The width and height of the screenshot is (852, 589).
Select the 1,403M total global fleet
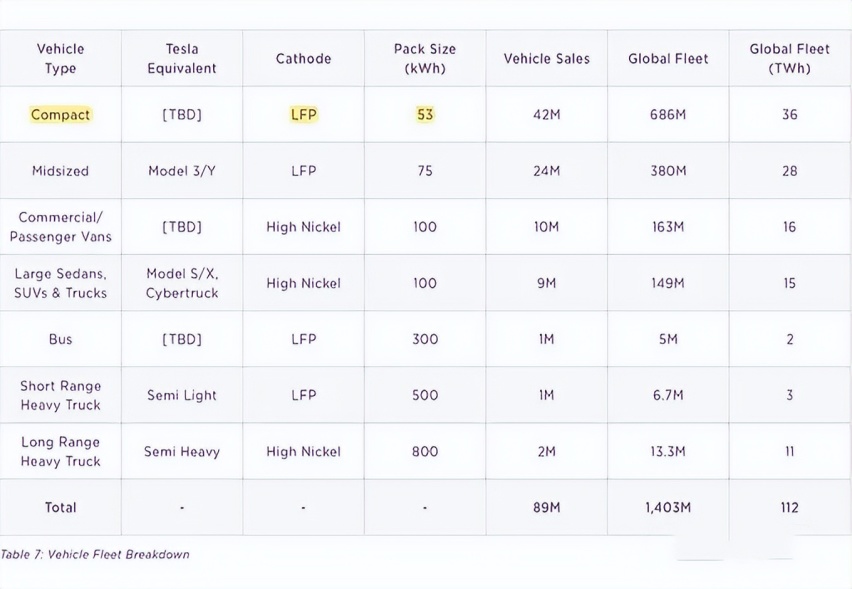click(x=668, y=507)
